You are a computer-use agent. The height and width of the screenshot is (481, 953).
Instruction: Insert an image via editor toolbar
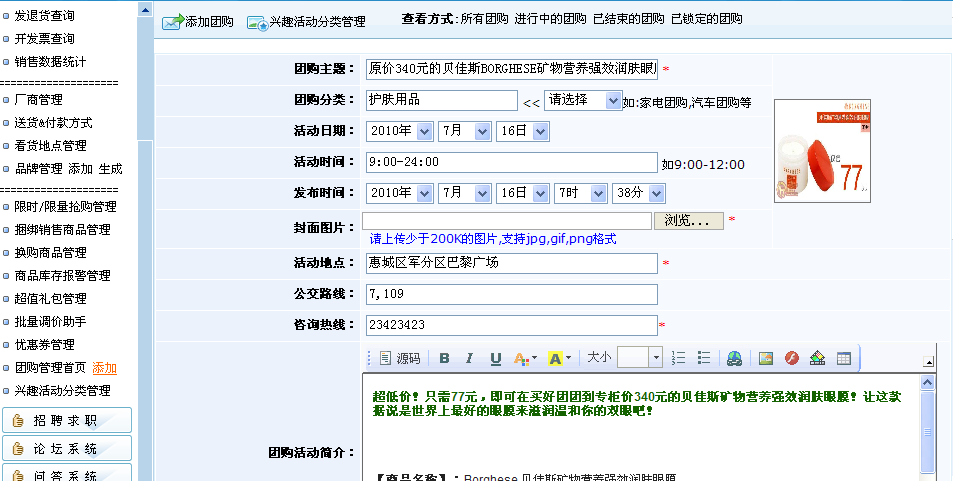click(x=766, y=358)
